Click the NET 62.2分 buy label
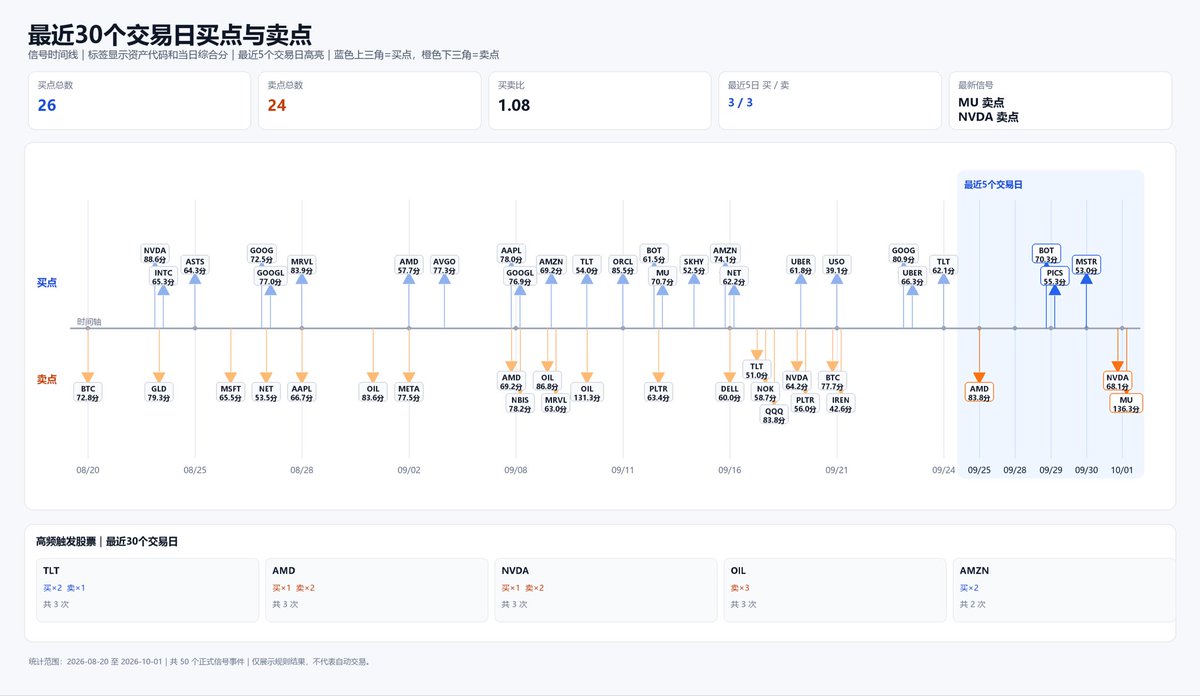Image resolution: width=1200 pixels, height=696 pixels. tap(734, 277)
